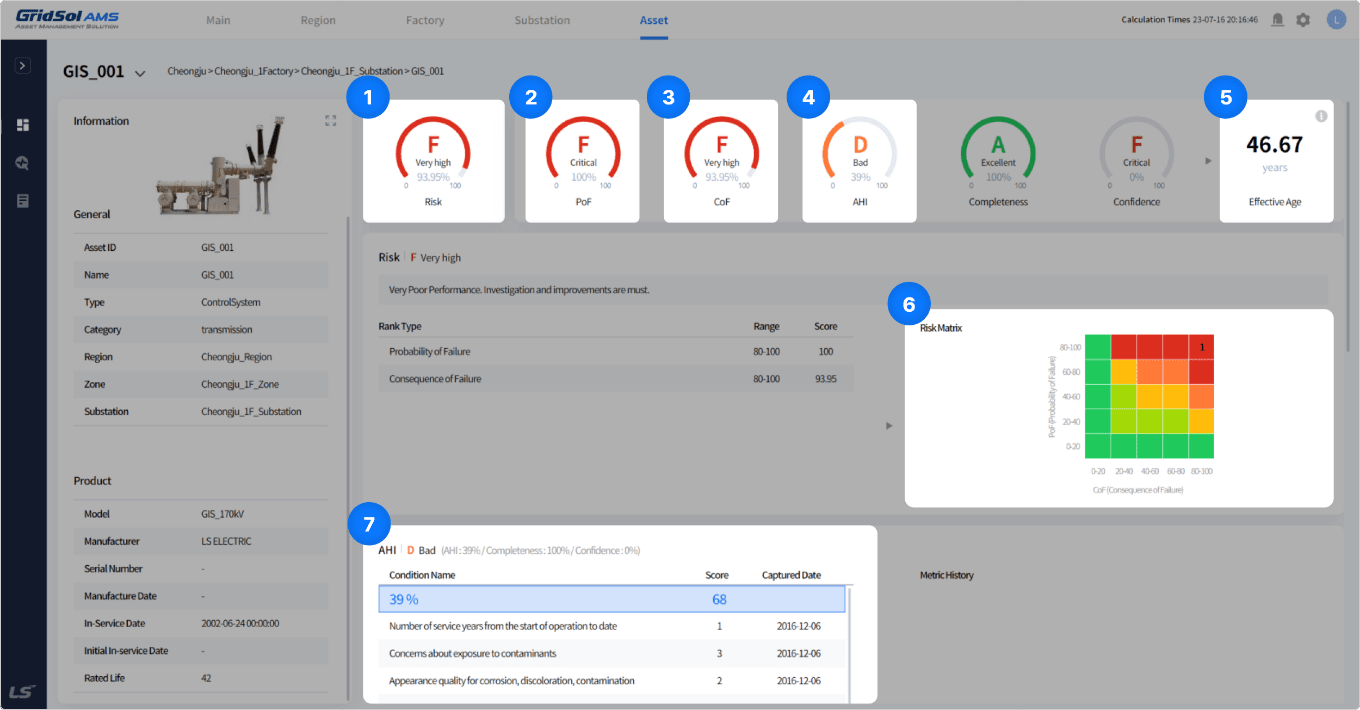The image size is (1360, 710).
Task: Switch to the Substation tab
Action: click(542, 20)
